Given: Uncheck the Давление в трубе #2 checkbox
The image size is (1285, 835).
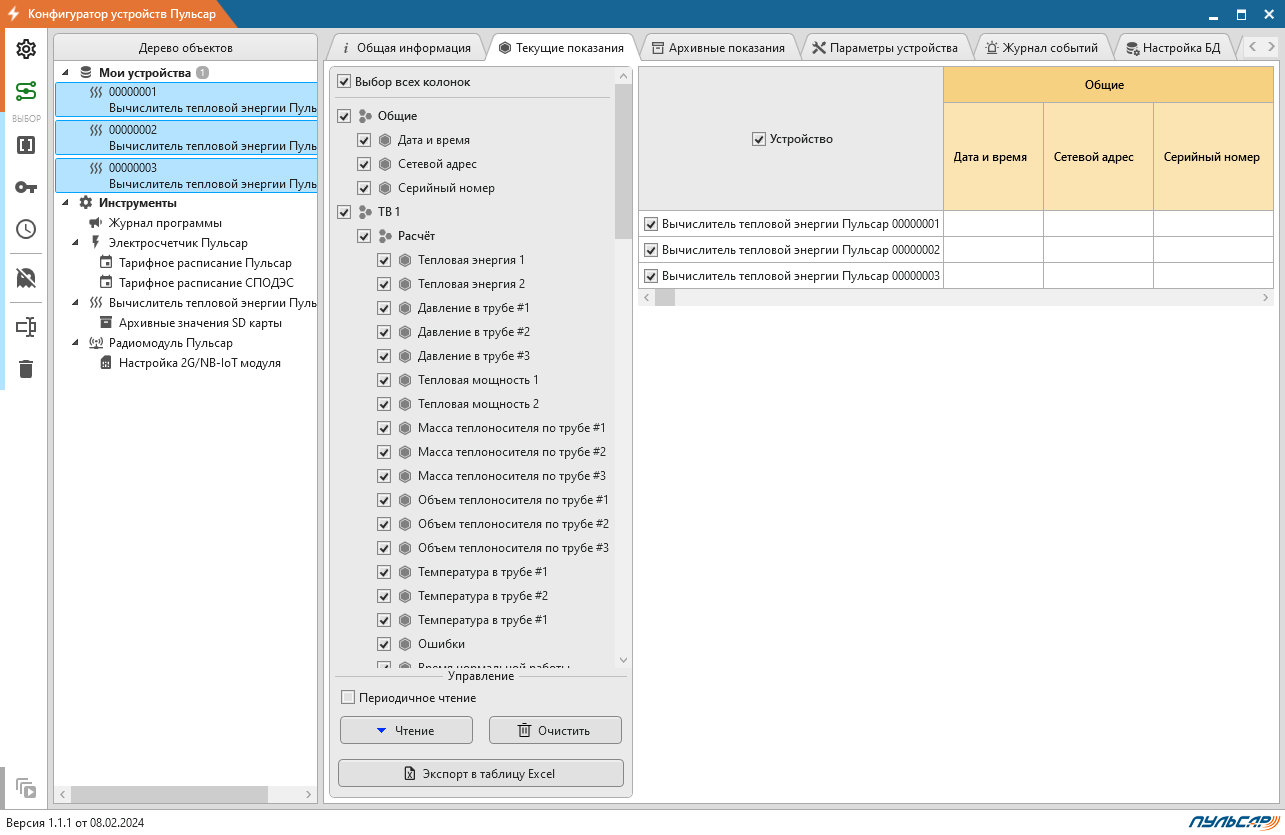Looking at the screenshot, I should coord(384,332).
